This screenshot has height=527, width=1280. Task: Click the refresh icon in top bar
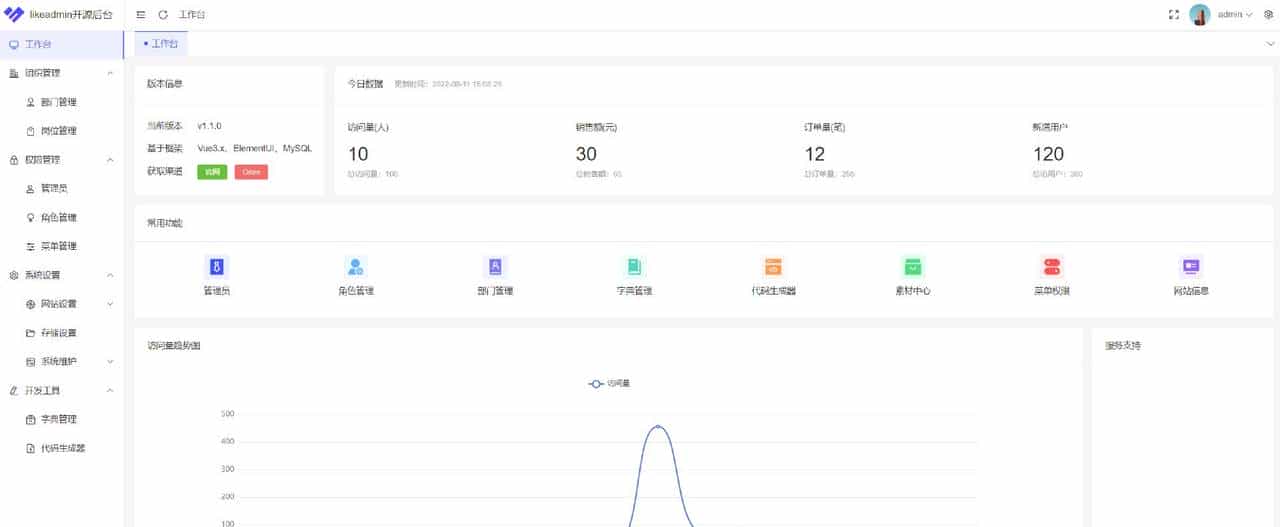[163, 15]
